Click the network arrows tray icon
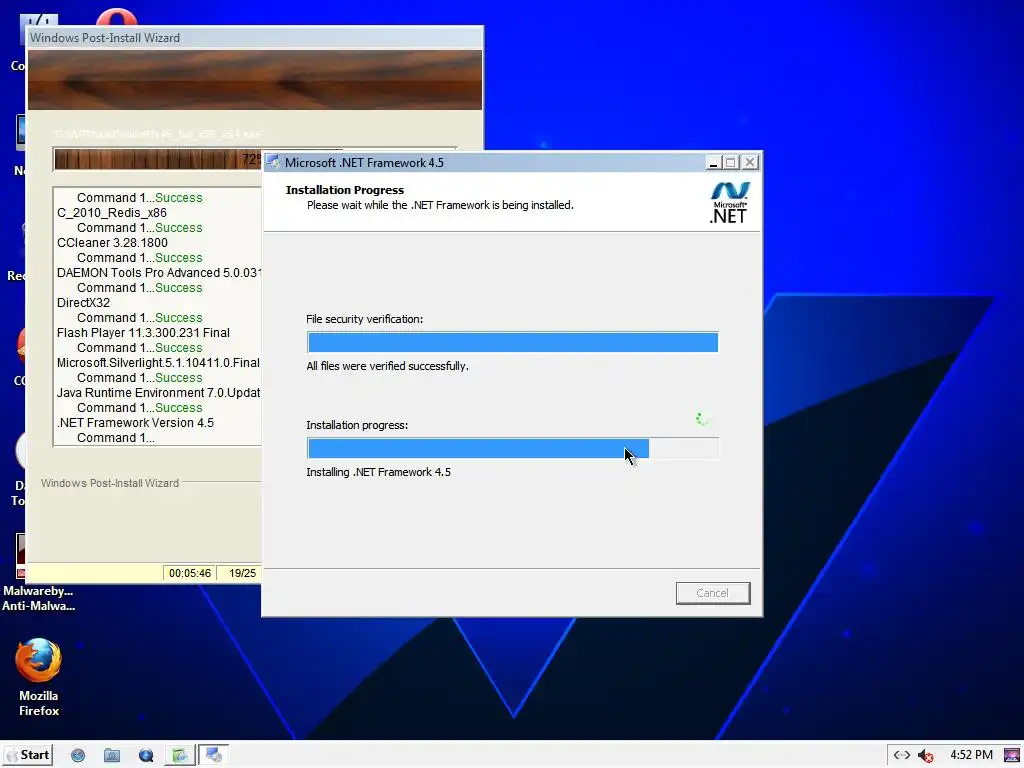This screenshot has height=768, width=1024. pos(902,755)
